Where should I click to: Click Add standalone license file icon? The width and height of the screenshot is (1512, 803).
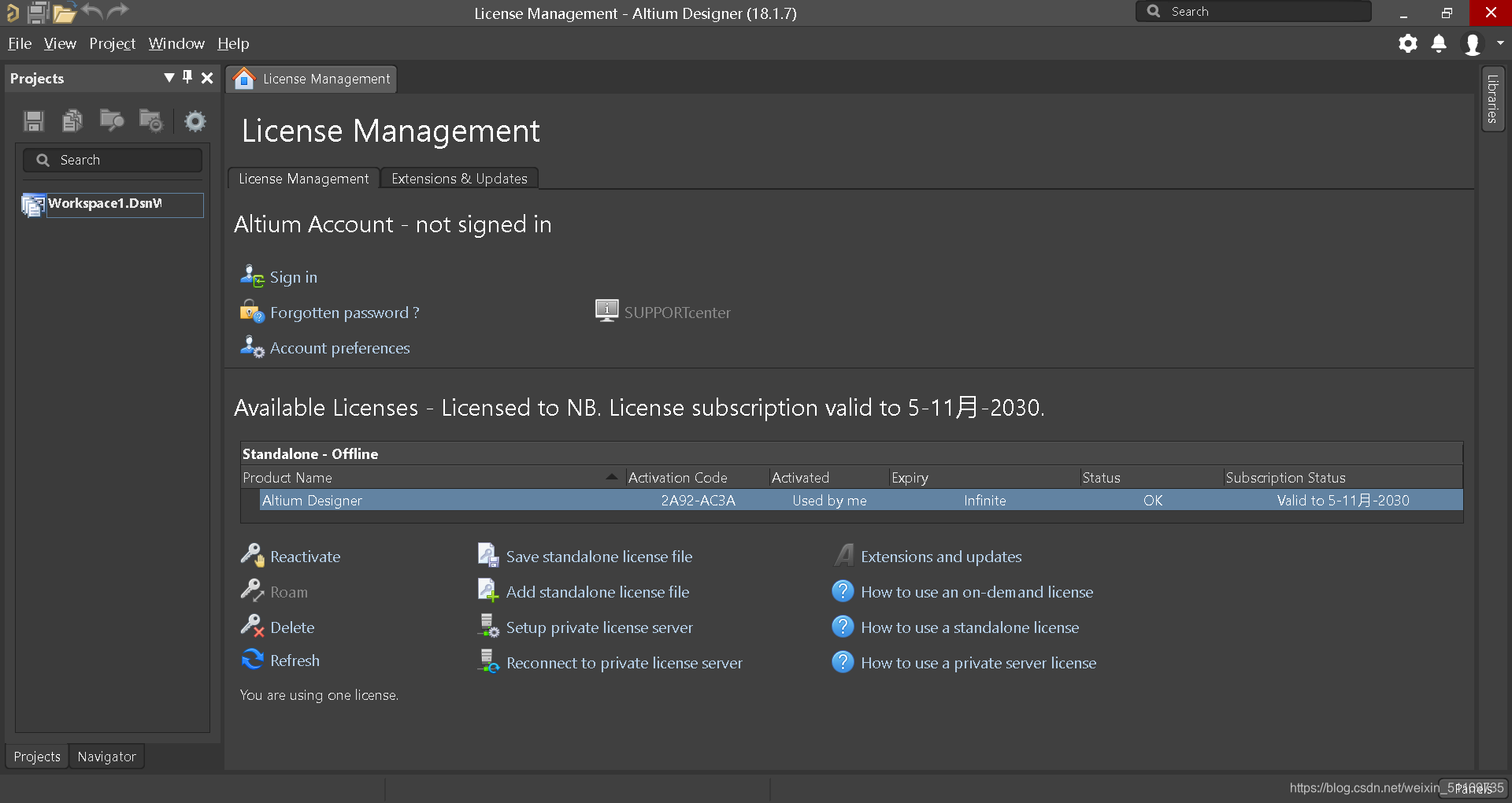click(488, 591)
